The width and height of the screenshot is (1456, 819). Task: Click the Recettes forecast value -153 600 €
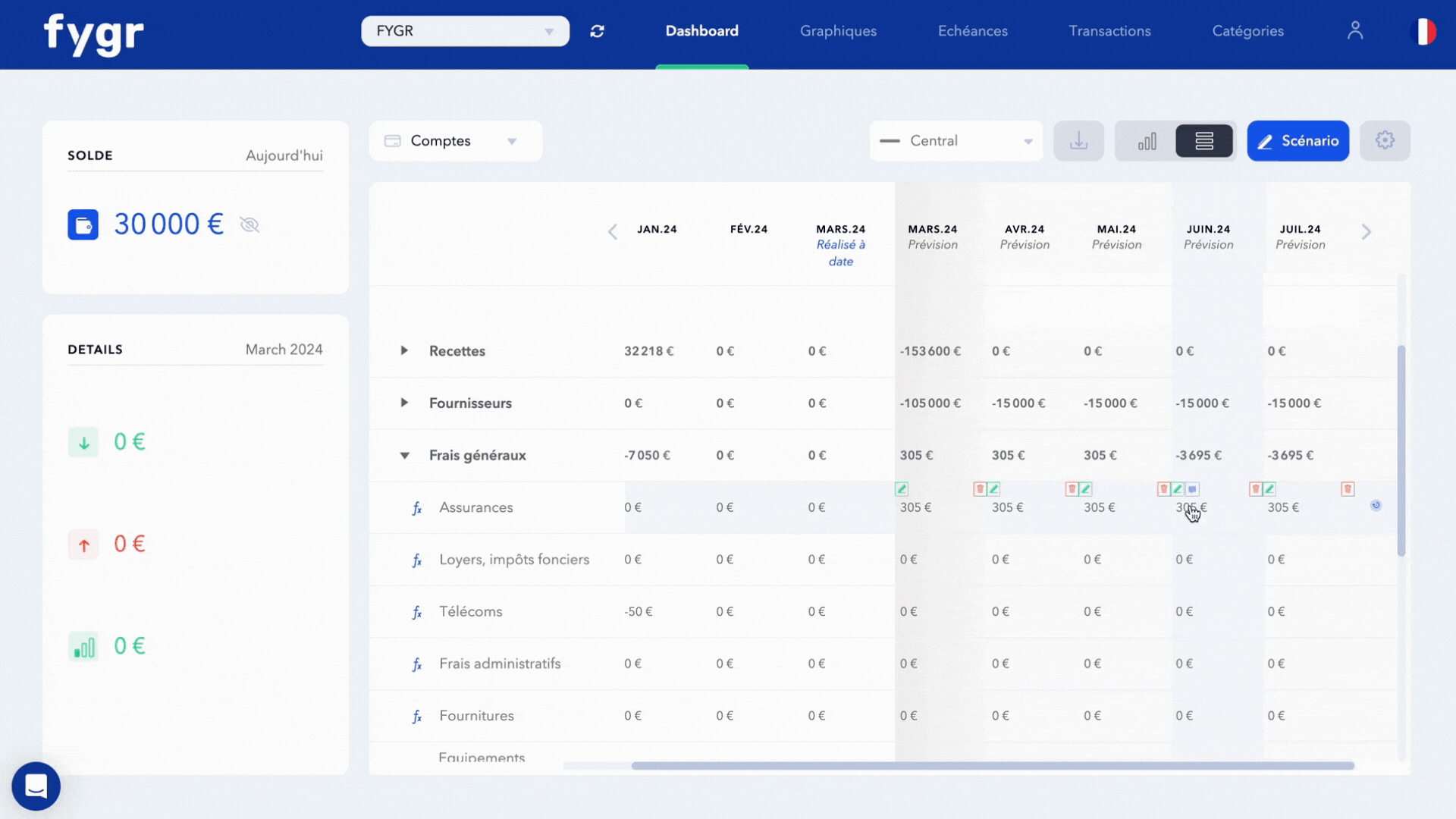930,351
